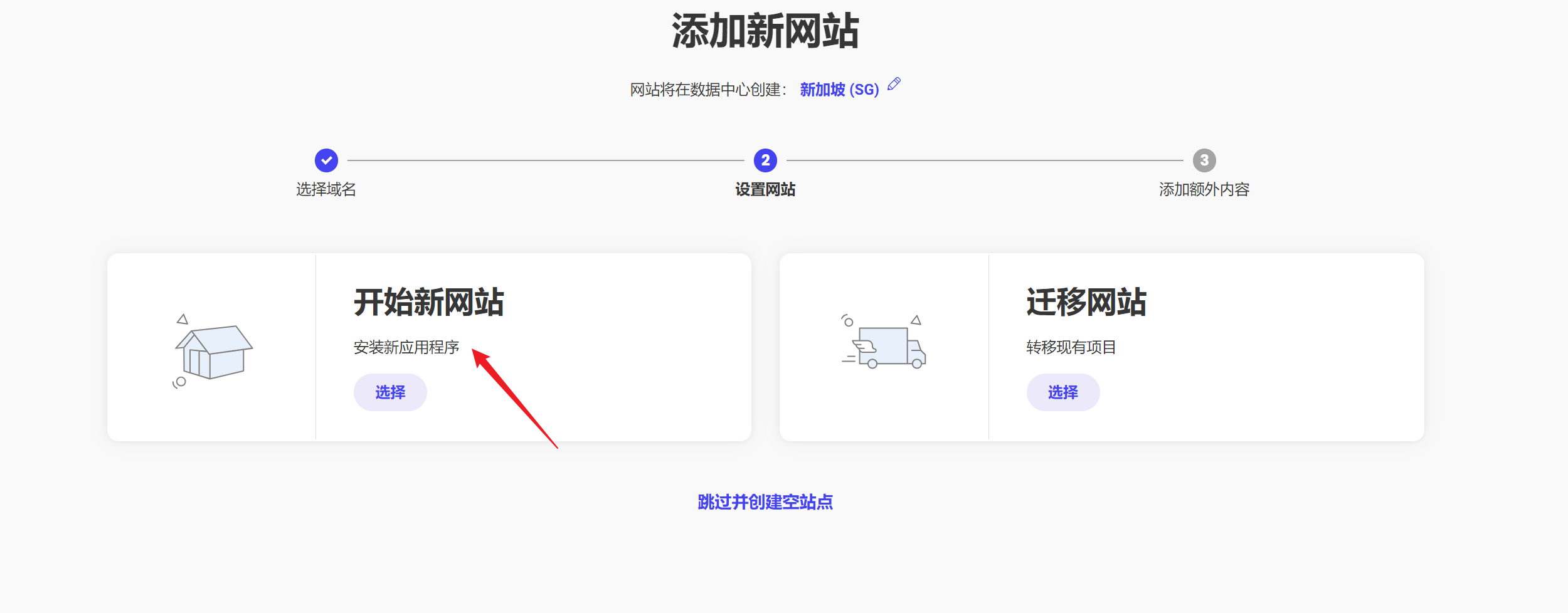This screenshot has width=1568, height=613.
Task: Click the step 2 numbered circle
Action: (x=765, y=160)
